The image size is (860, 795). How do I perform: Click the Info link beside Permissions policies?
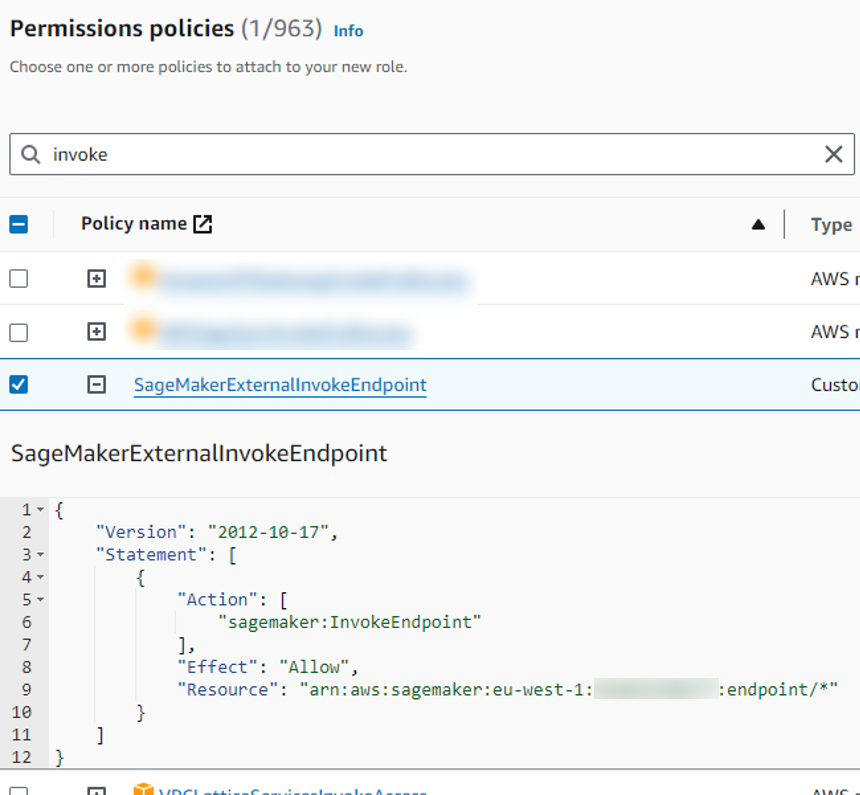pos(348,31)
